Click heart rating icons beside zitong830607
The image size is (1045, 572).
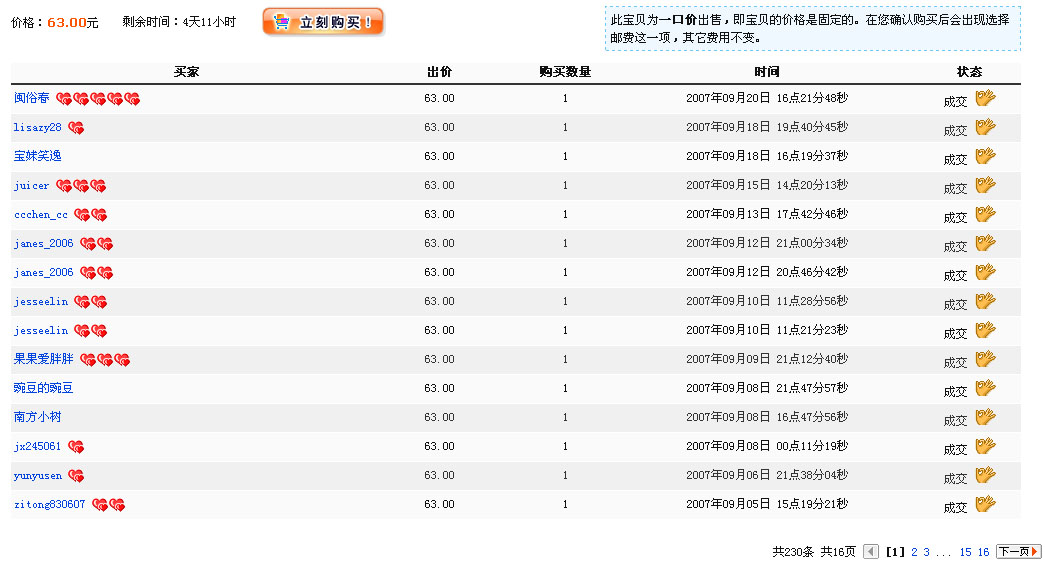coord(109,505)
